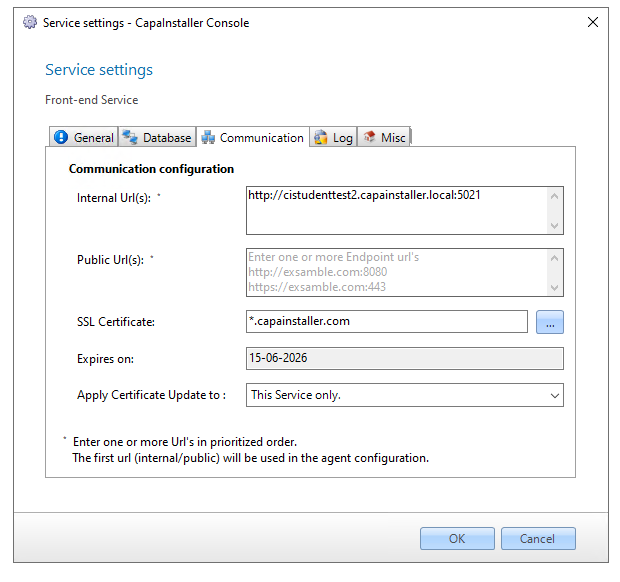This screenshot has width=620, height=582.
Task: Open the Log tab
Action: click(x=333, y=137)
